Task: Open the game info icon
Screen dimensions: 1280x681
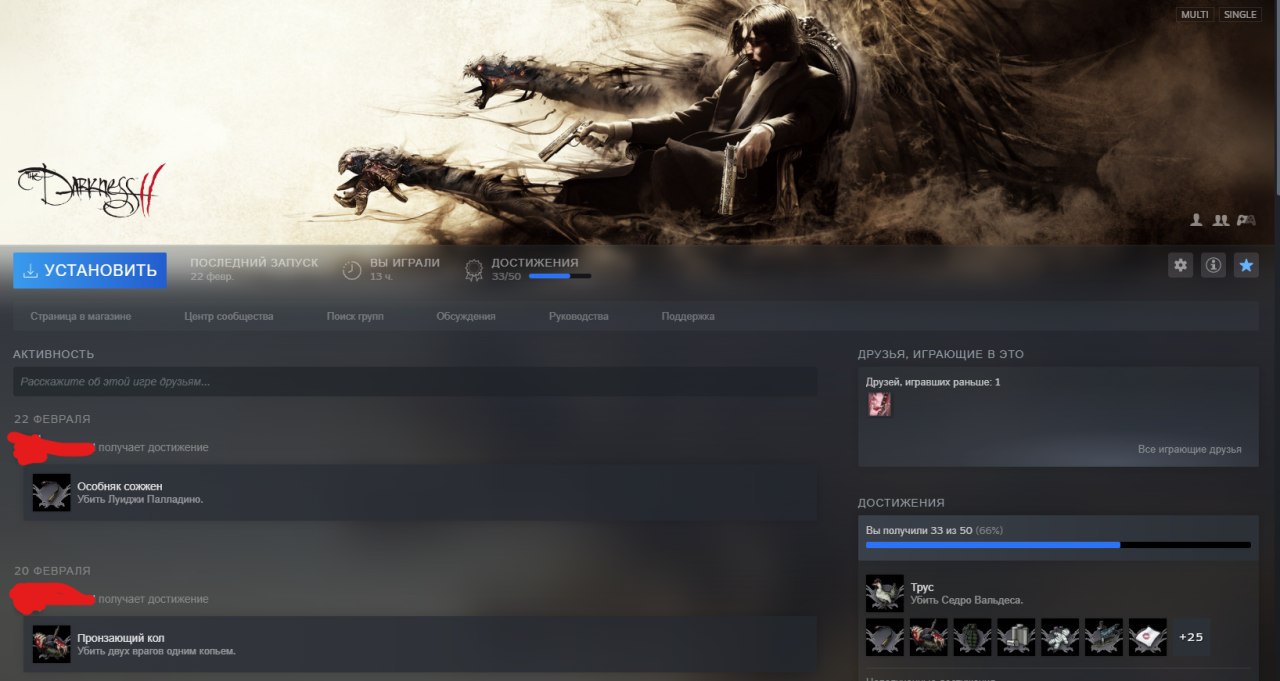Action: click(x=1213, y=265)
